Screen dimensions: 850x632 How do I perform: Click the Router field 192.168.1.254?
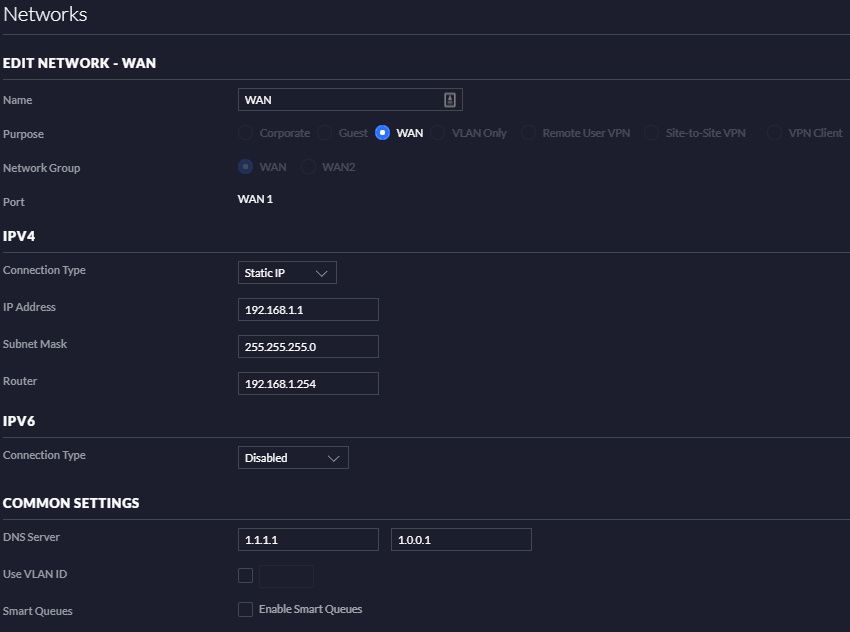[x=308, y=384]
